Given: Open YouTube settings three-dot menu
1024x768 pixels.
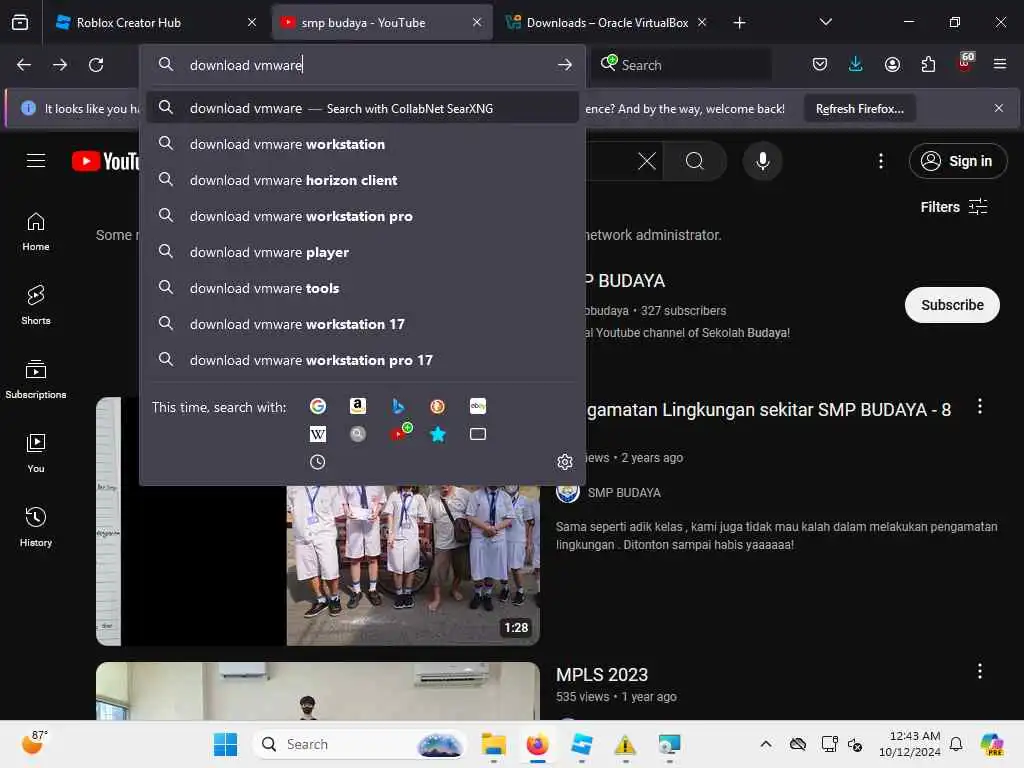Looking at the screenshot, I should pos(881,161).
